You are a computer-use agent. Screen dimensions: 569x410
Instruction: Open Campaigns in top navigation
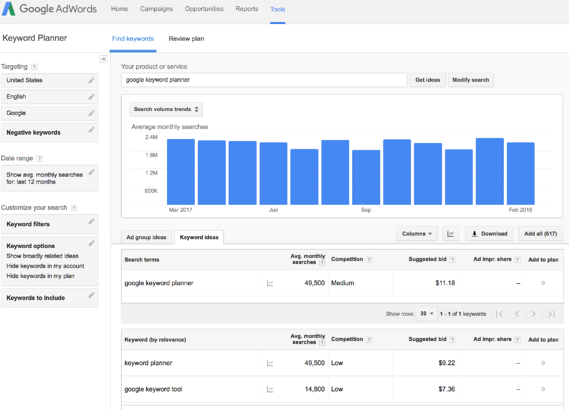click(156, 9)
